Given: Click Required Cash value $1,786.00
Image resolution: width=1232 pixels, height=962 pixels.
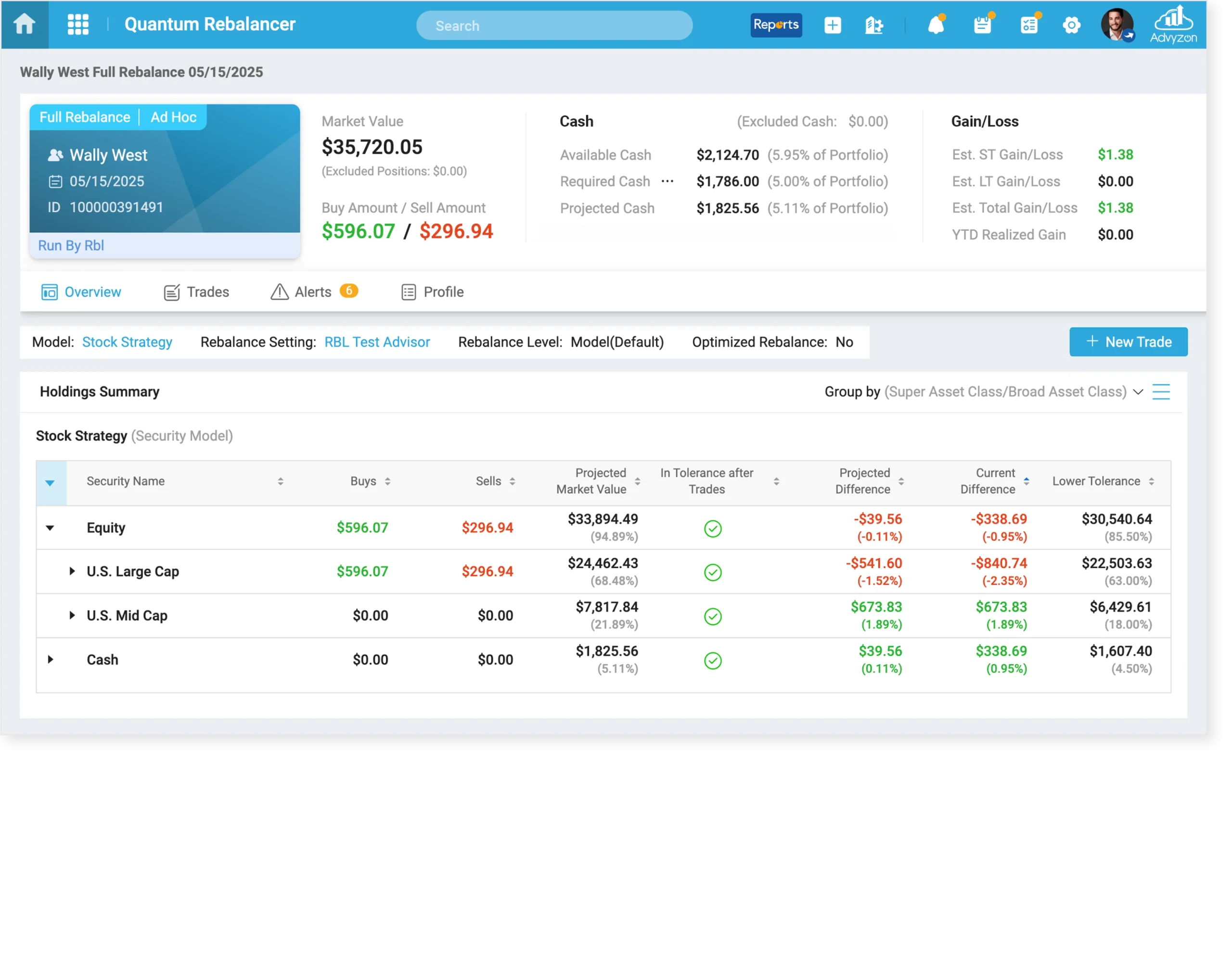Looking at the screenshot, I should [728, 181].
